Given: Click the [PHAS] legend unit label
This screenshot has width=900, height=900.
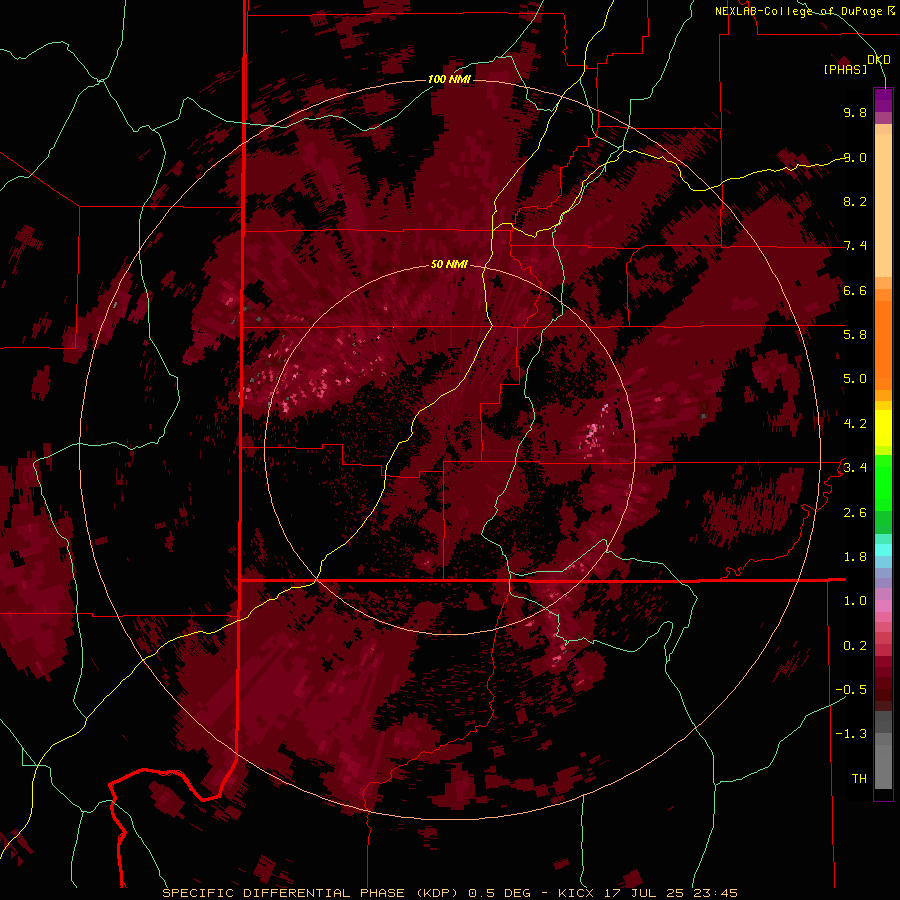Looking at the screenshot, I should point(845,69).
